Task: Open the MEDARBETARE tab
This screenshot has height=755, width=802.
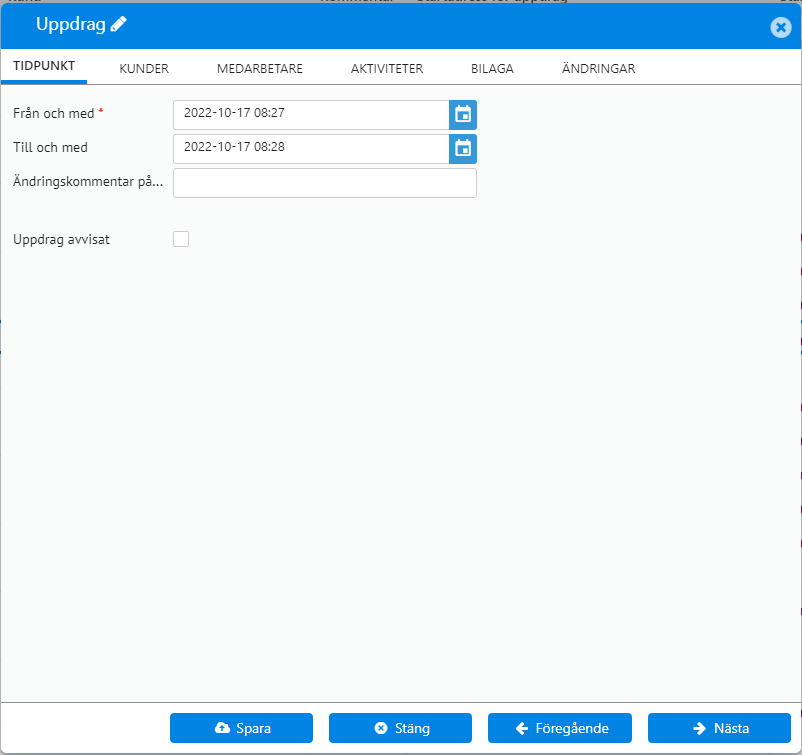Action: pyautogui.click(x=260, y=69)
